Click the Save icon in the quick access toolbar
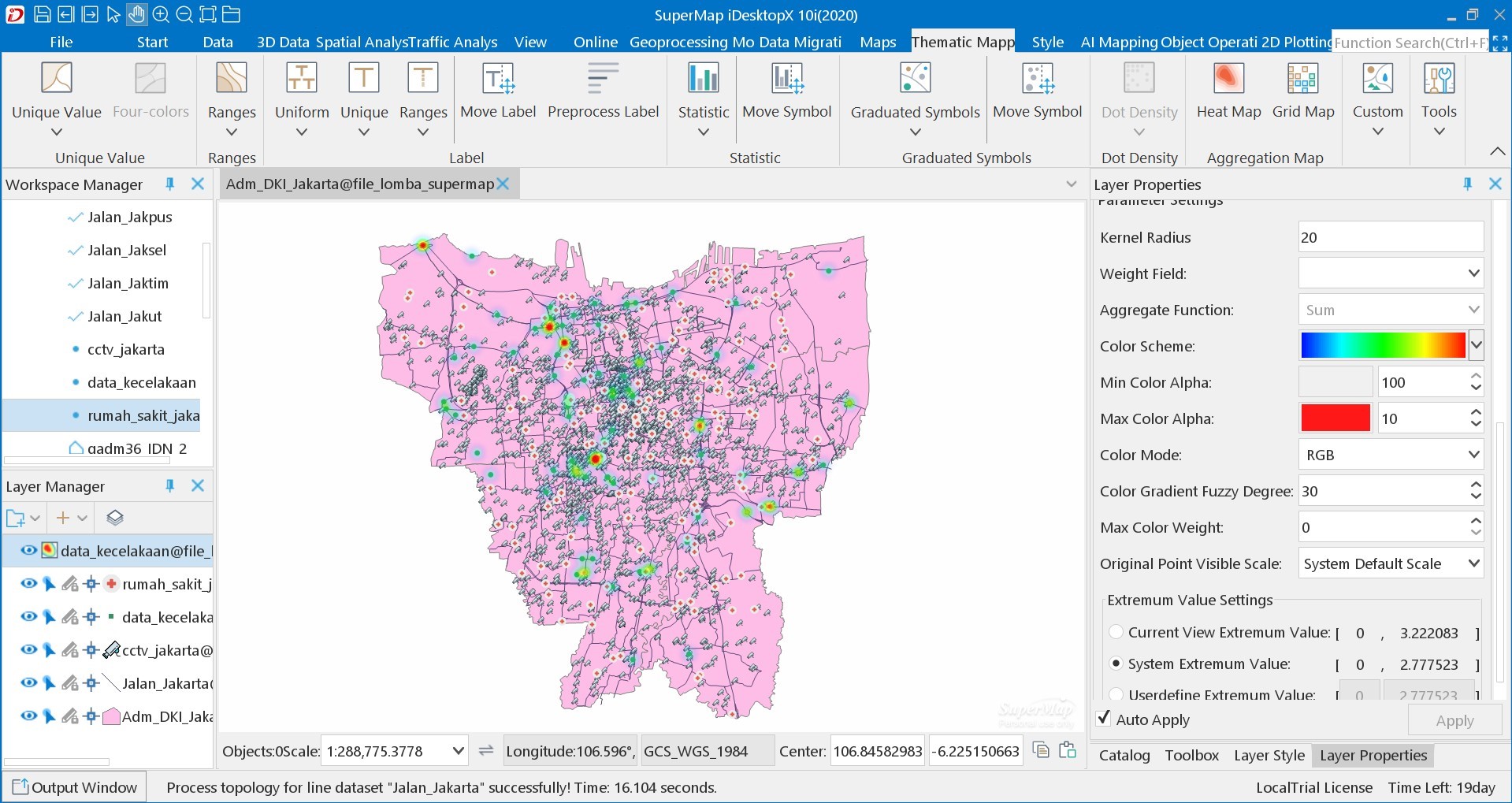Image resolution: width=1512 pixels, height=803 pixels. tap(43, 14)
